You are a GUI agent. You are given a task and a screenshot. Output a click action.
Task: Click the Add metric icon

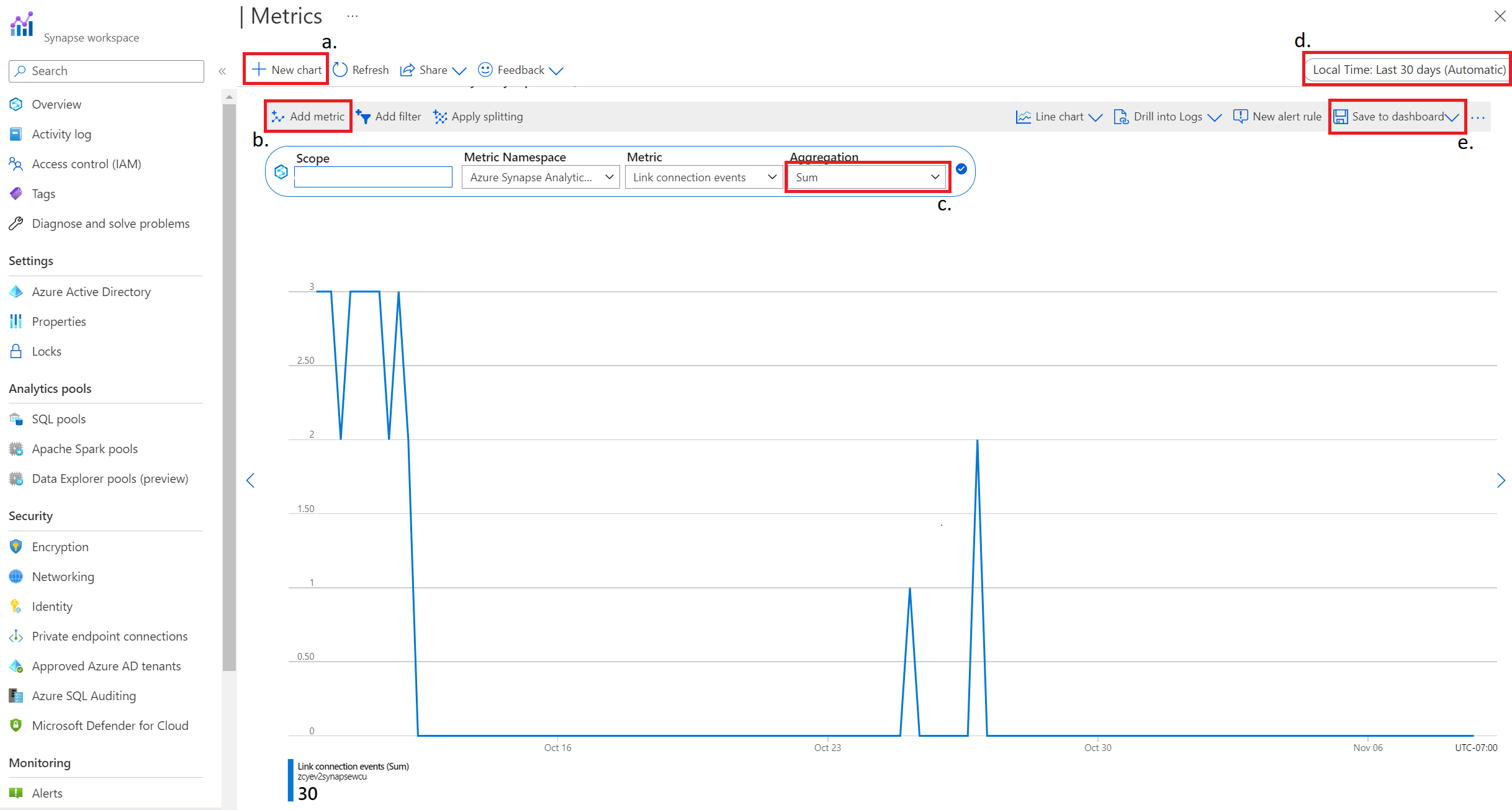[278, 117]
